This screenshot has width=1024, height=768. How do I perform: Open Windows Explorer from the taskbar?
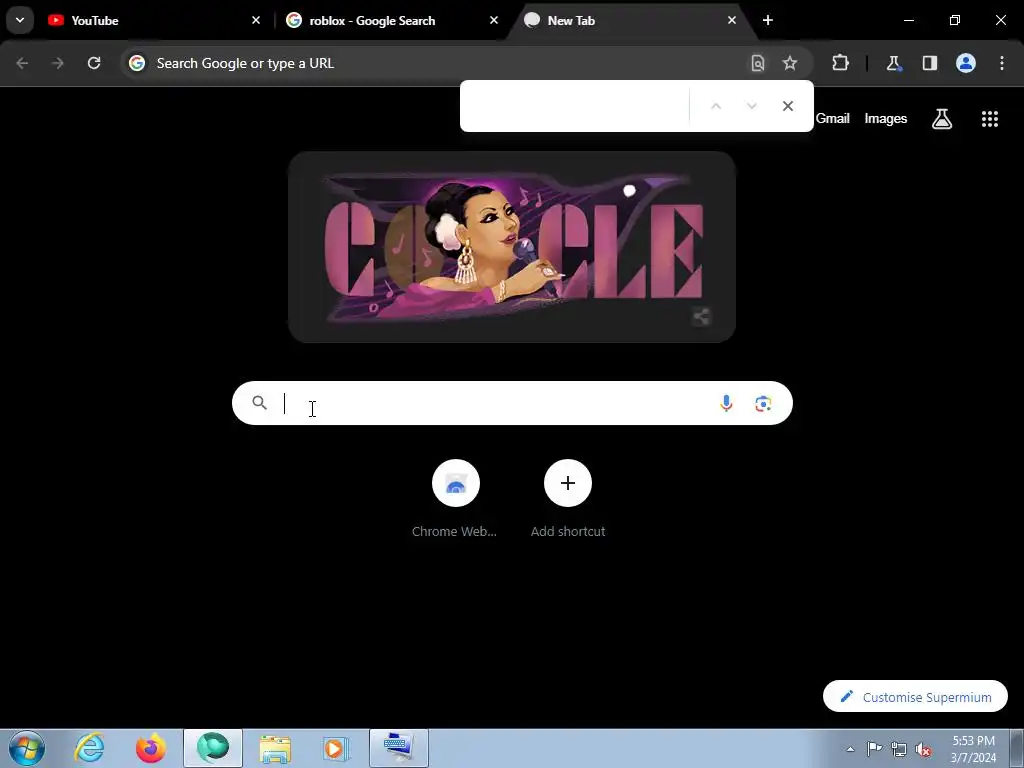pyautogui.click(x=275, y=748)
